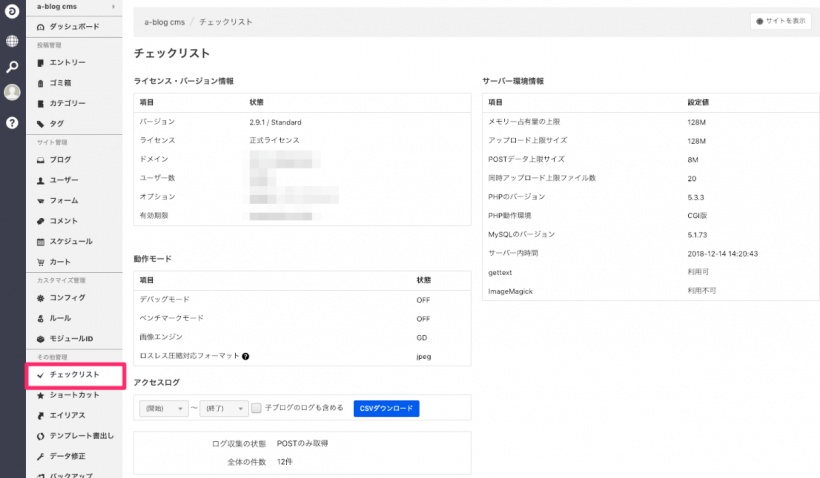Enable 子ブログのログも含める checkbox
The width and height of the screenshot is (820, 478).
257,408
